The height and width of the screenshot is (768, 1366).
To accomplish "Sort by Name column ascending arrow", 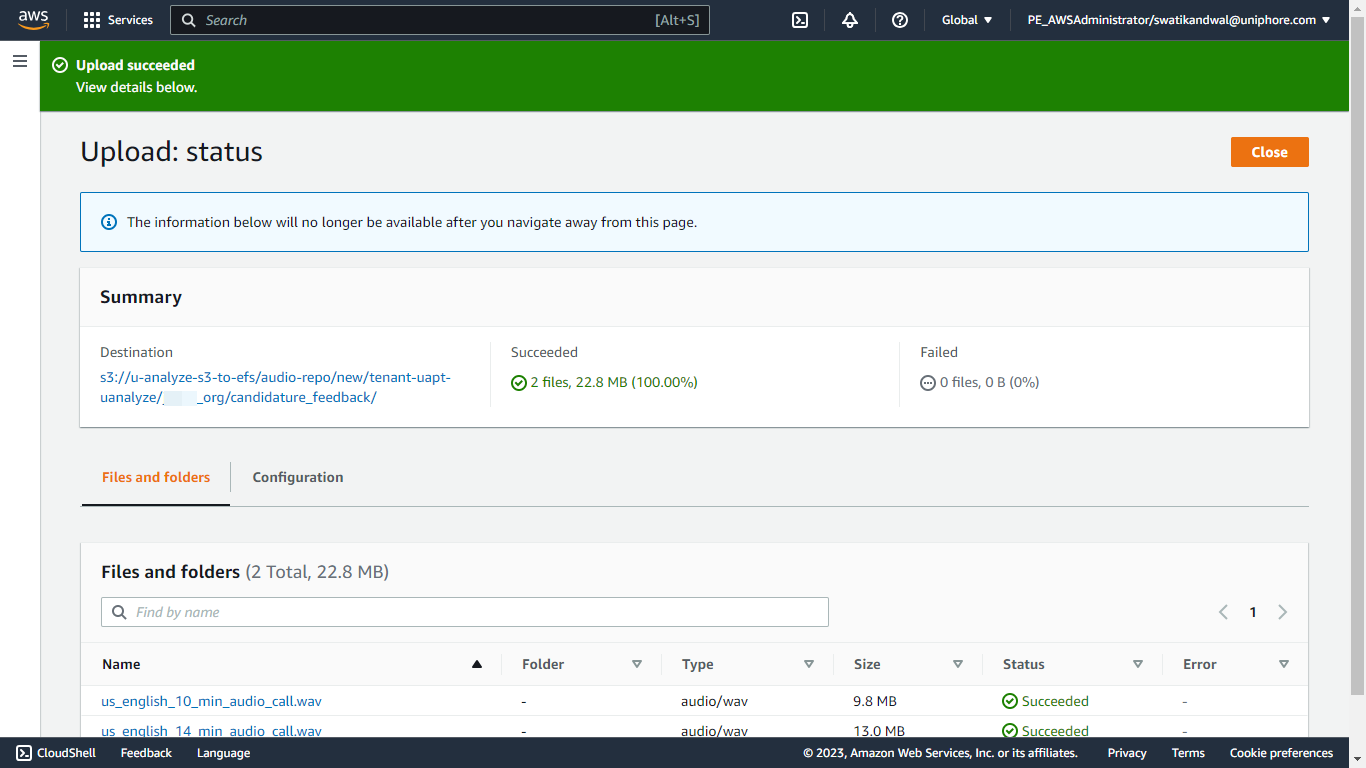I will (477, 664).
